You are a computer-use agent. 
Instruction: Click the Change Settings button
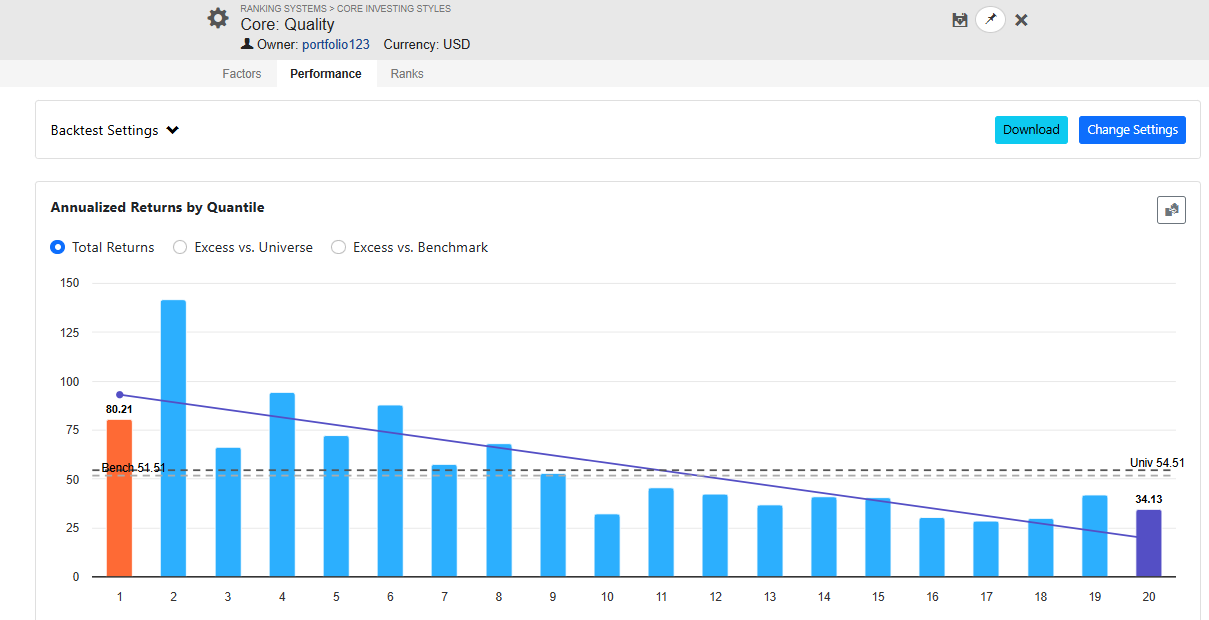point(1132,130)
